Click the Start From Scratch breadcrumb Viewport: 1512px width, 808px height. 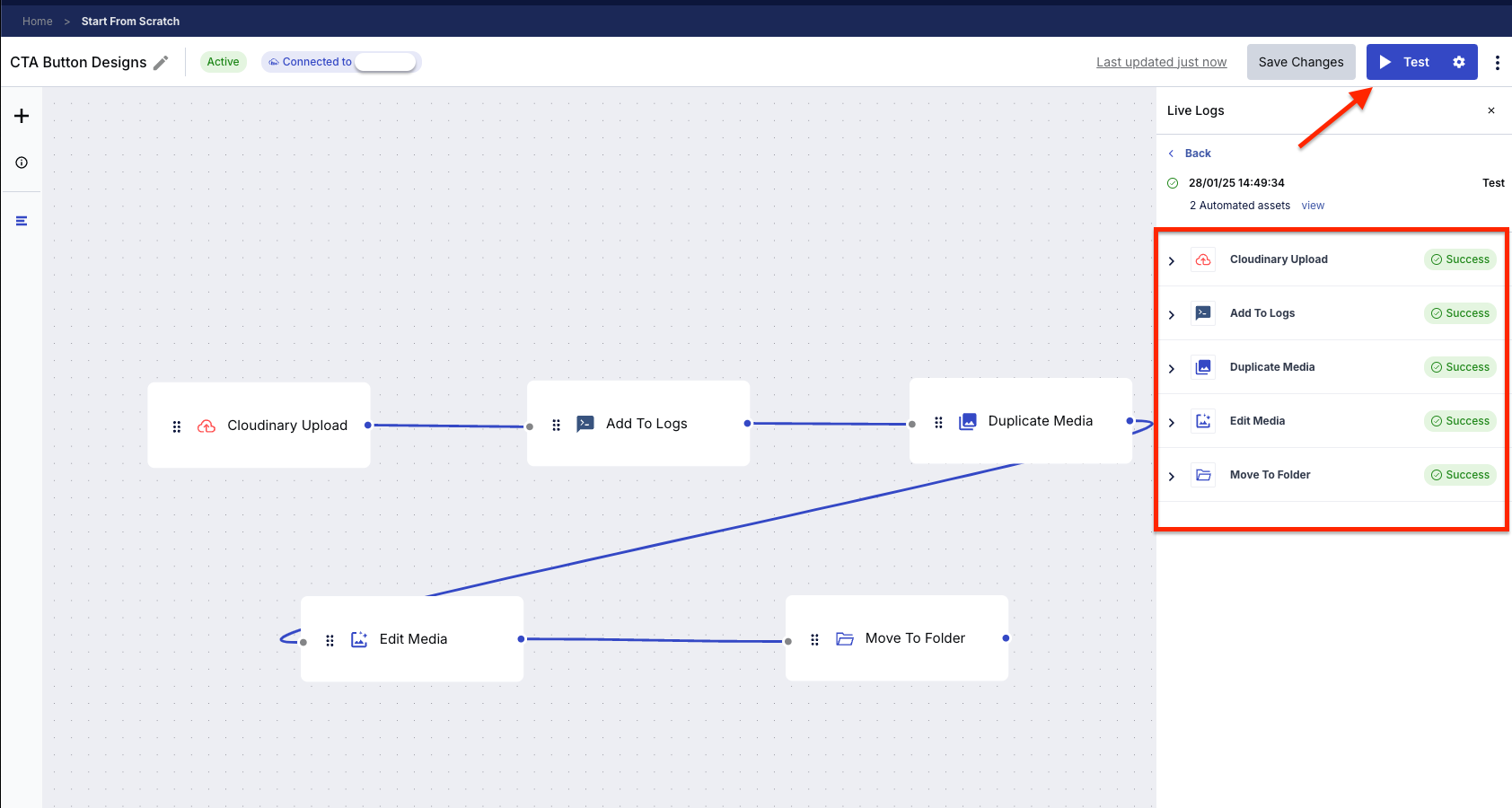pyautogui.click(x=130, y=22)
